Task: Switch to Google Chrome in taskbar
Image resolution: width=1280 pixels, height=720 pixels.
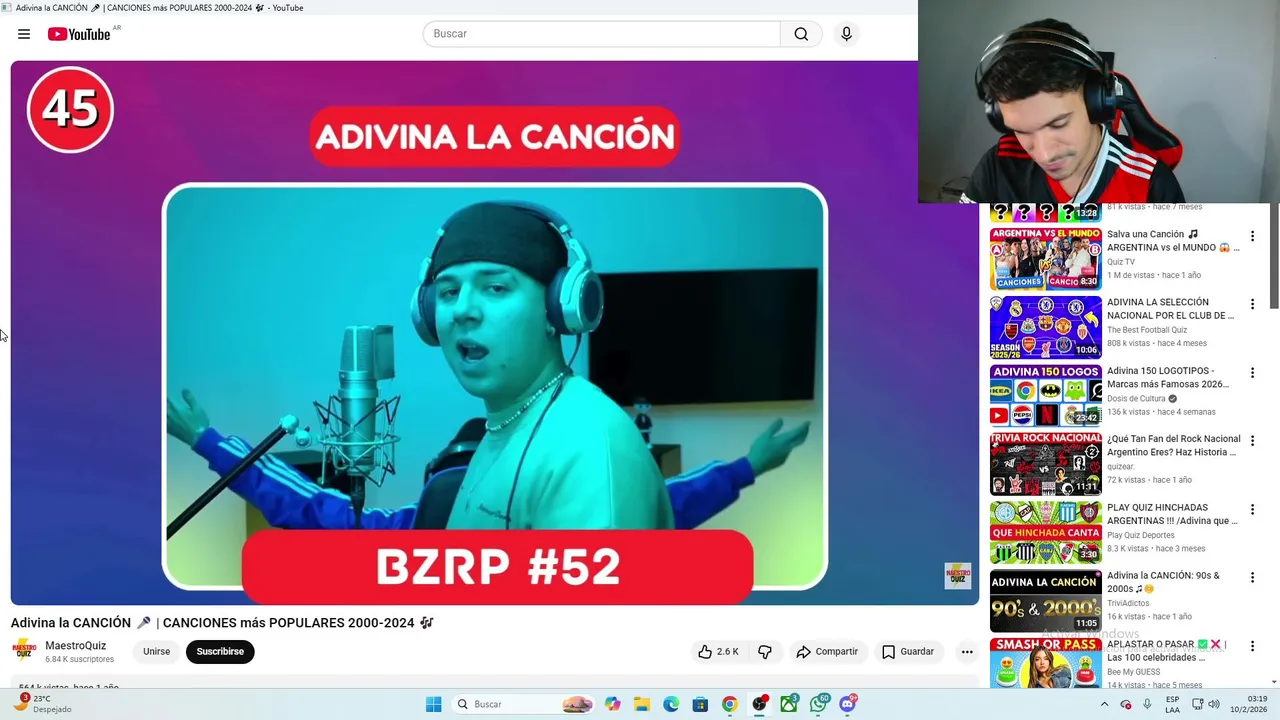Action: [x=730, y=704]
